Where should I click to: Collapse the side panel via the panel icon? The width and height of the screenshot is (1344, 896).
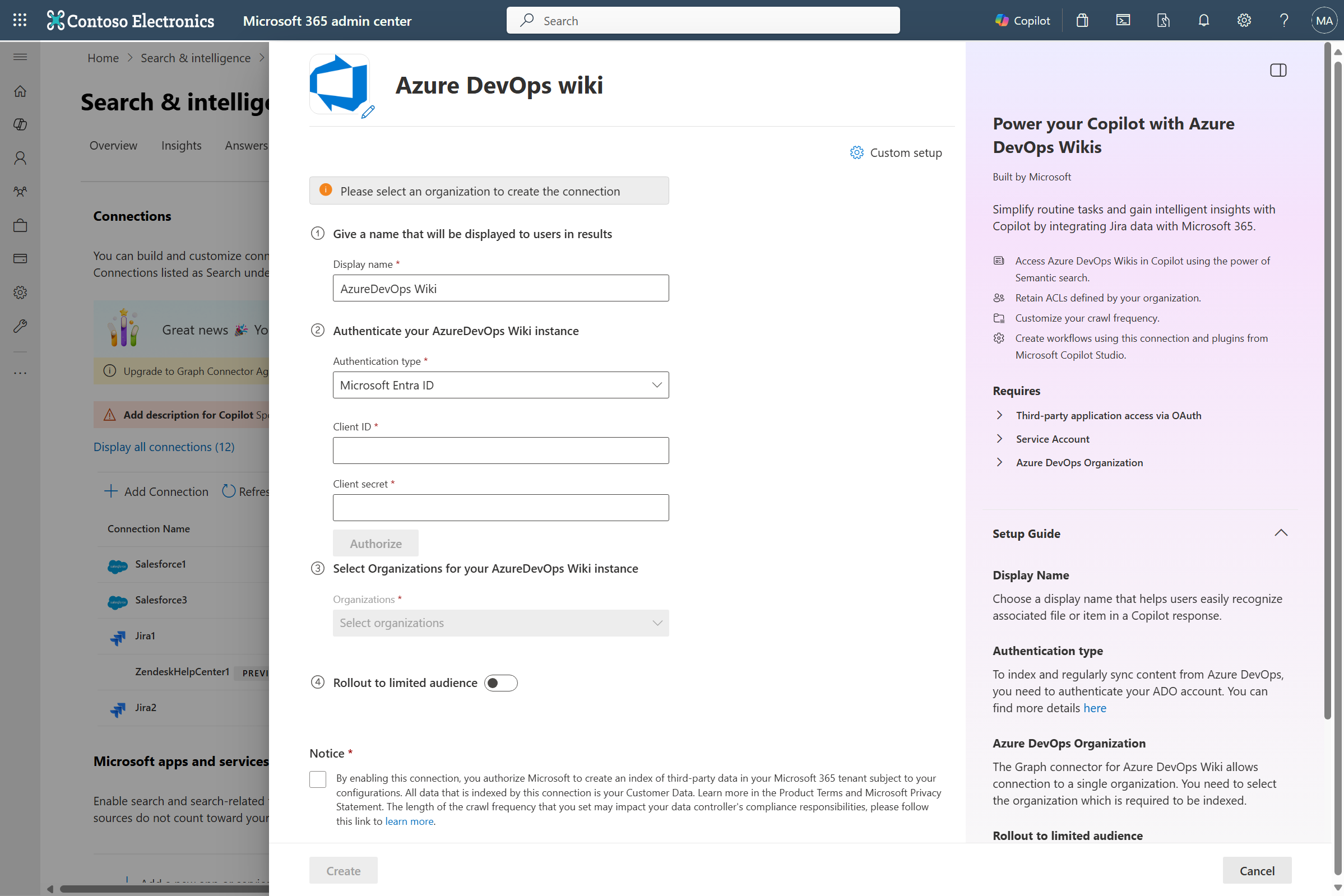(1278, 70)
